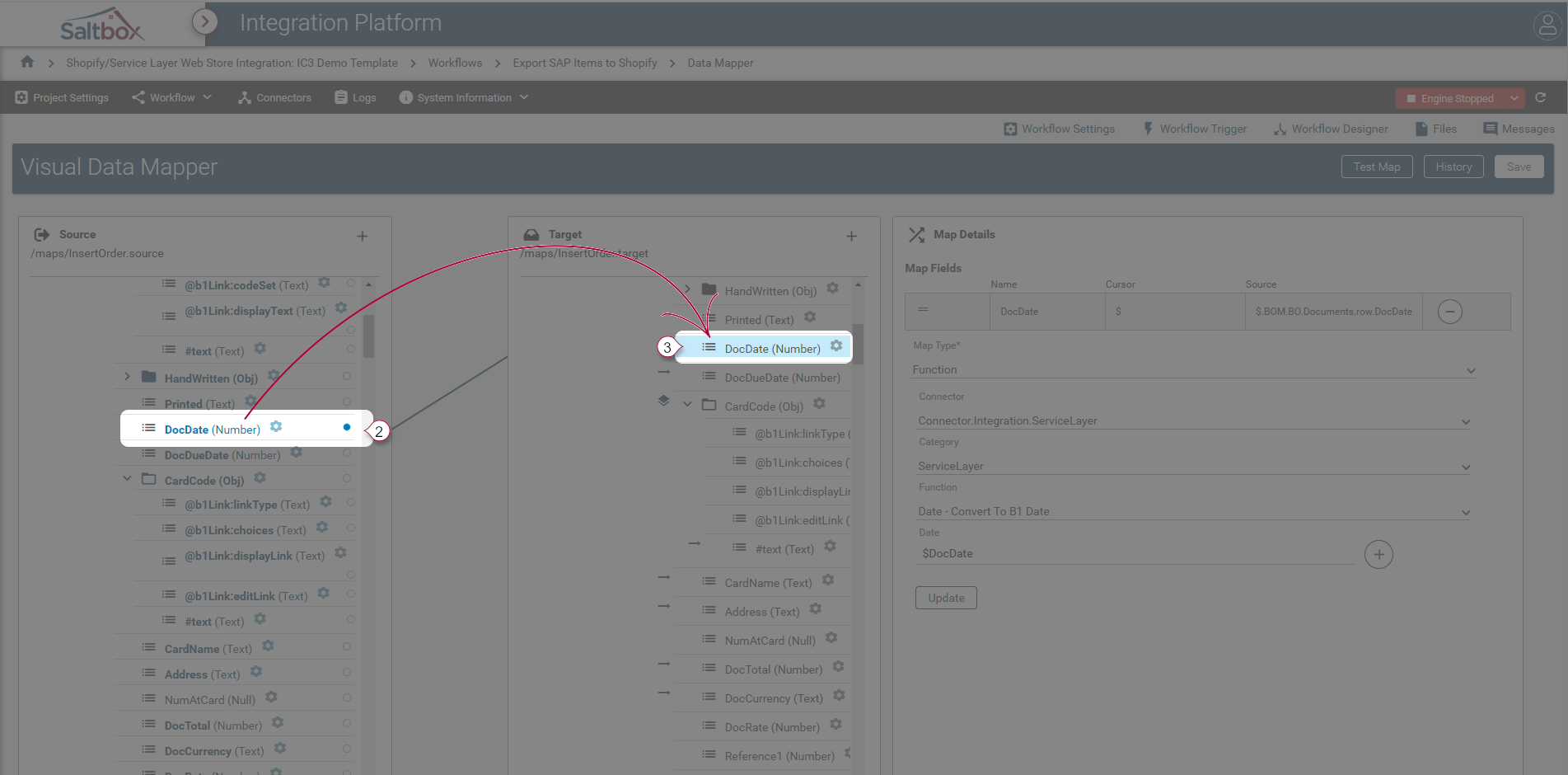Collapse target CardCode object node
Screen dimensions: 1568x775
coord(687,405)
